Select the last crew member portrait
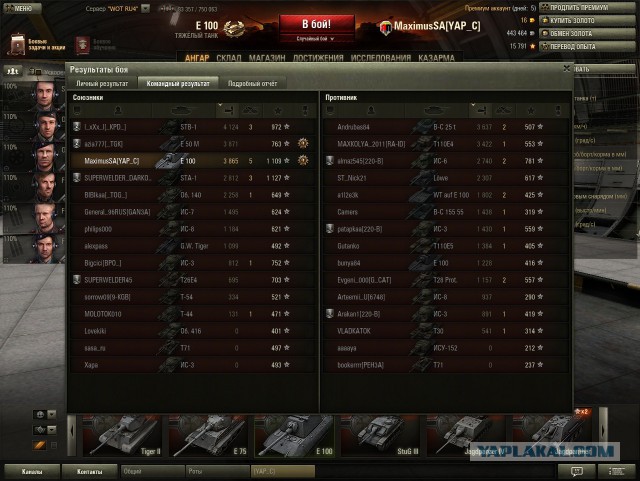Viewport: 640px width, 481px height. pos(45,248)
